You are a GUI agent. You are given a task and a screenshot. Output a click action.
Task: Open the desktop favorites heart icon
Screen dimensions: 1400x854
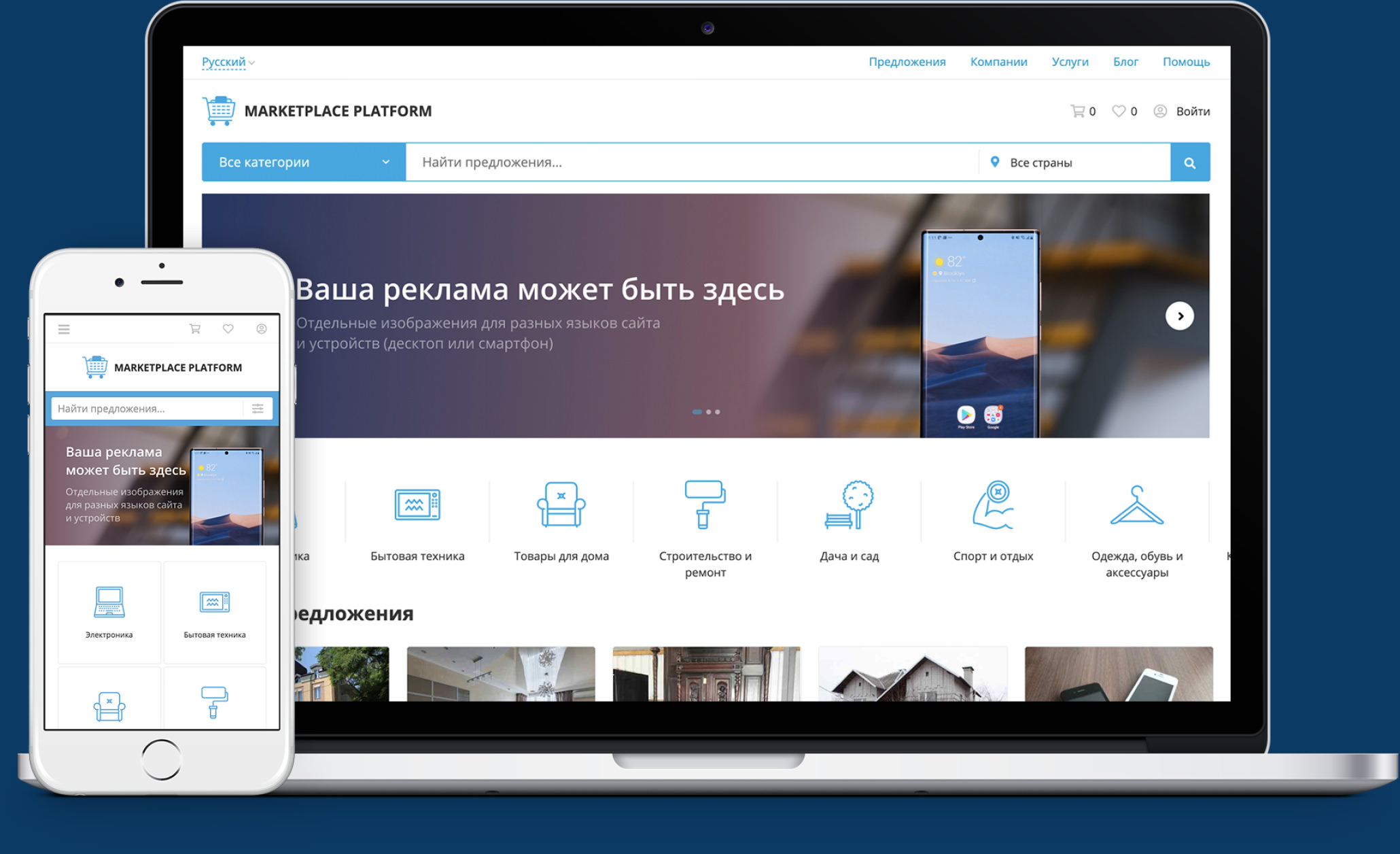[1119, 111]
